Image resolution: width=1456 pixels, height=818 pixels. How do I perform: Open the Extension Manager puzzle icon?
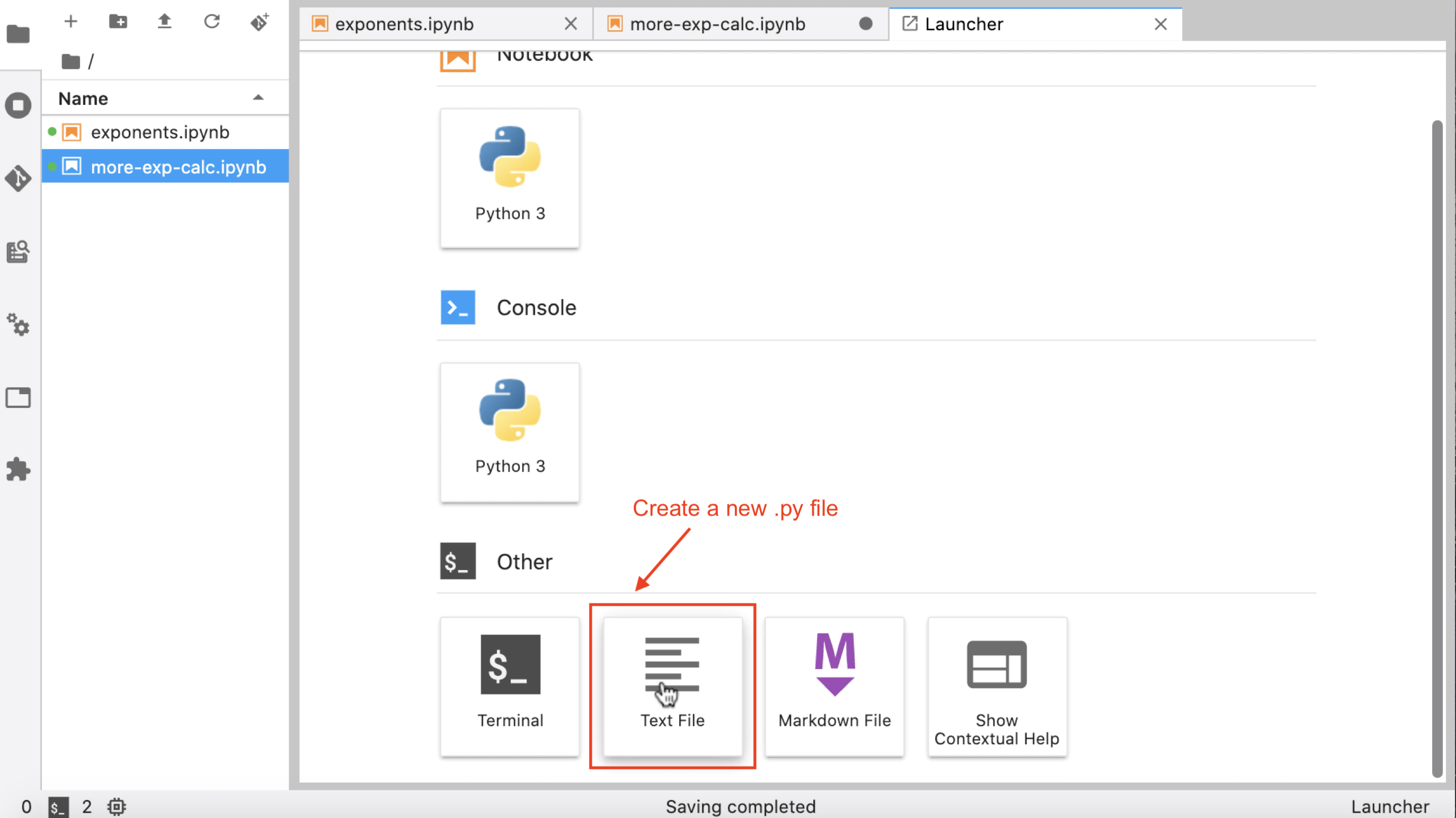18,469
